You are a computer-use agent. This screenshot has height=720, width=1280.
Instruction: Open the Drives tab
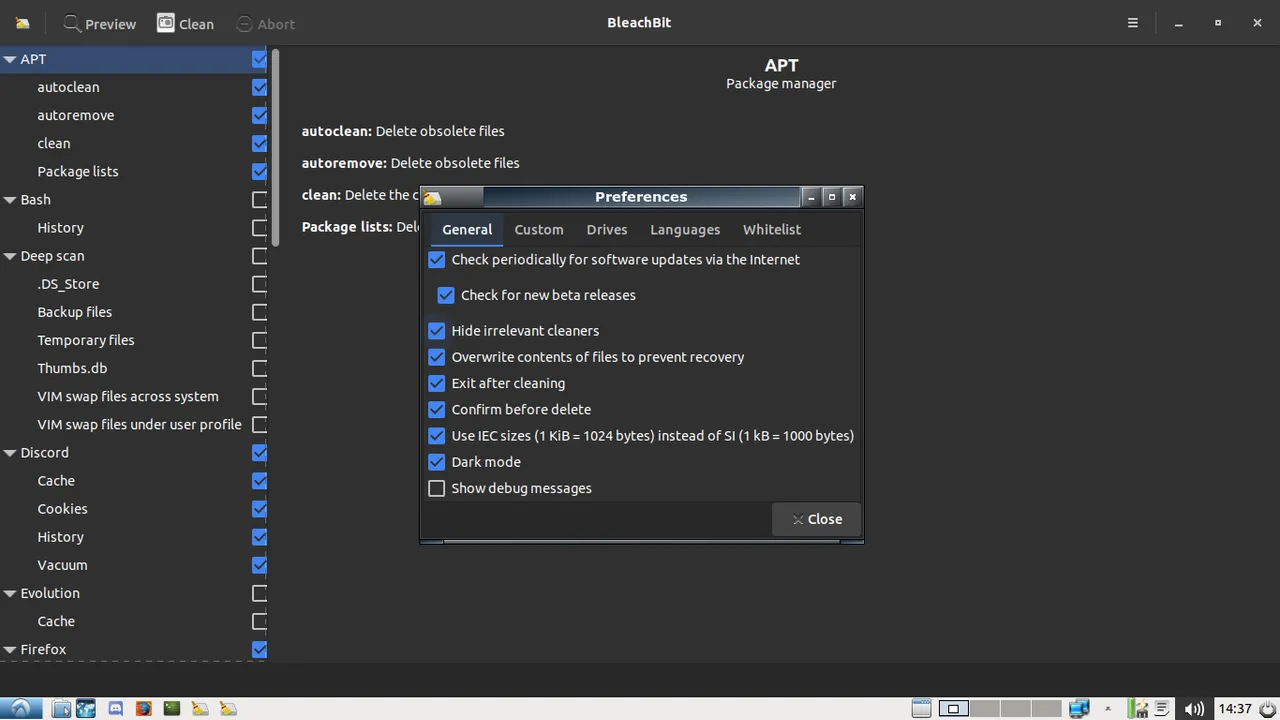[607, 229]
